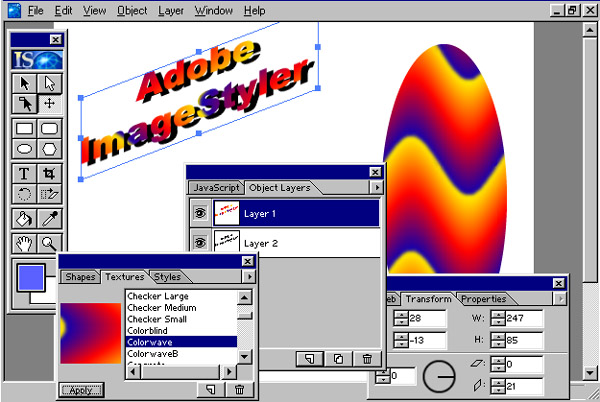Create new texture in Textures palette
The height and width of the screenshot is (402, 600).
(210, 390)
